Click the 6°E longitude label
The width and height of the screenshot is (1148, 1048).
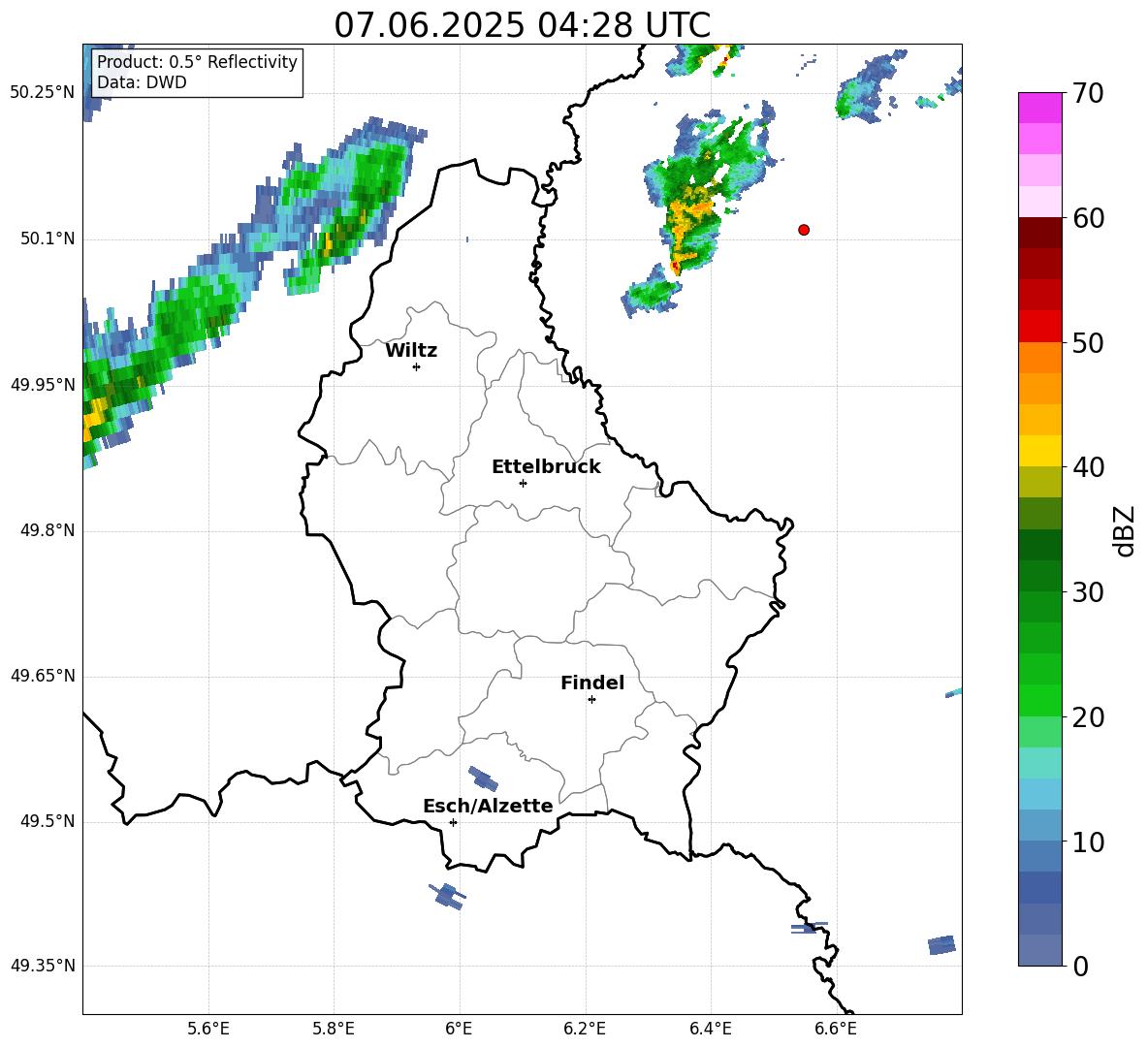point(459,1029)
